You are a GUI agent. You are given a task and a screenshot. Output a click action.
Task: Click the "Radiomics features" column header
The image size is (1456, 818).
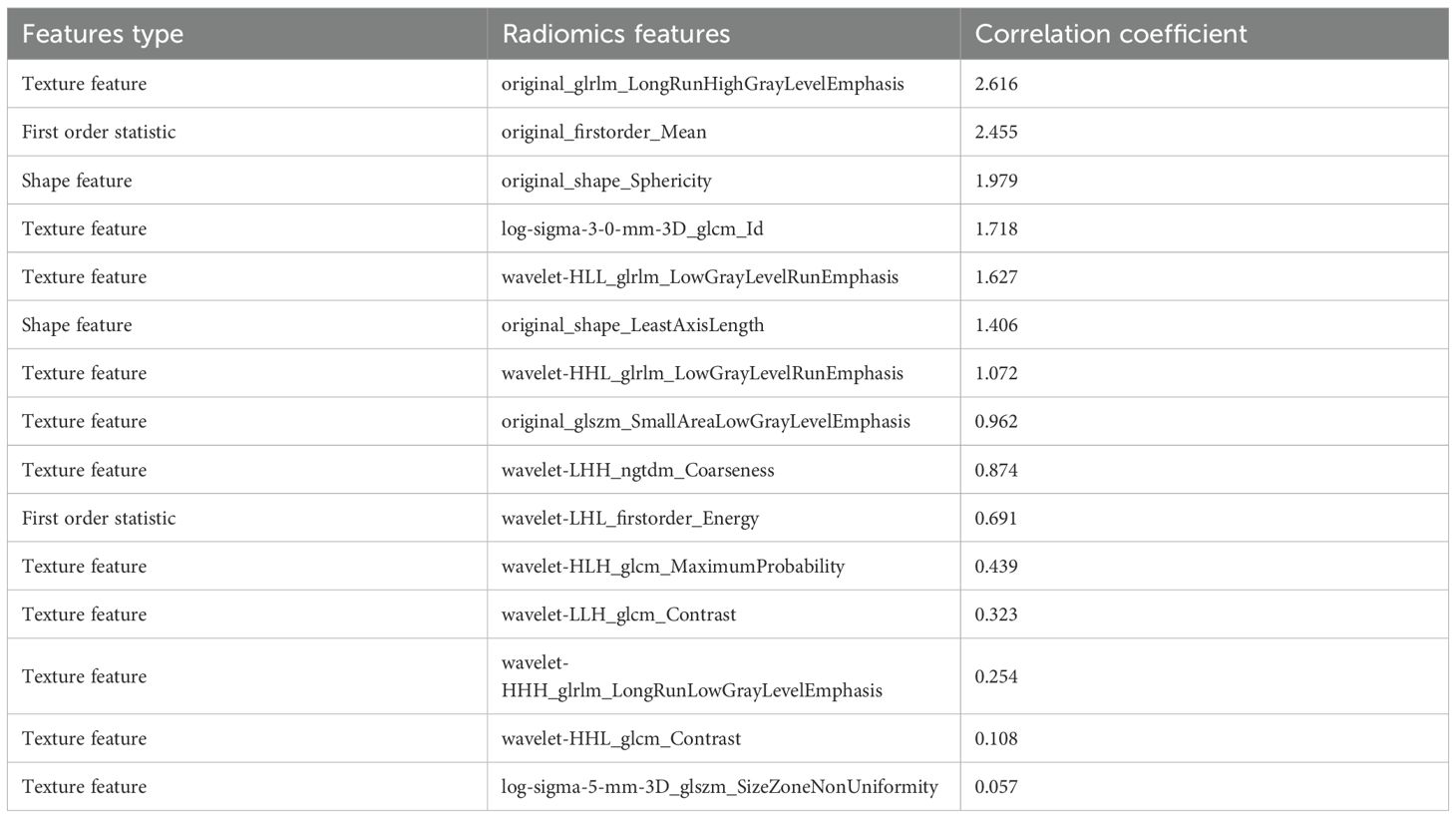[x=615, y=34]
